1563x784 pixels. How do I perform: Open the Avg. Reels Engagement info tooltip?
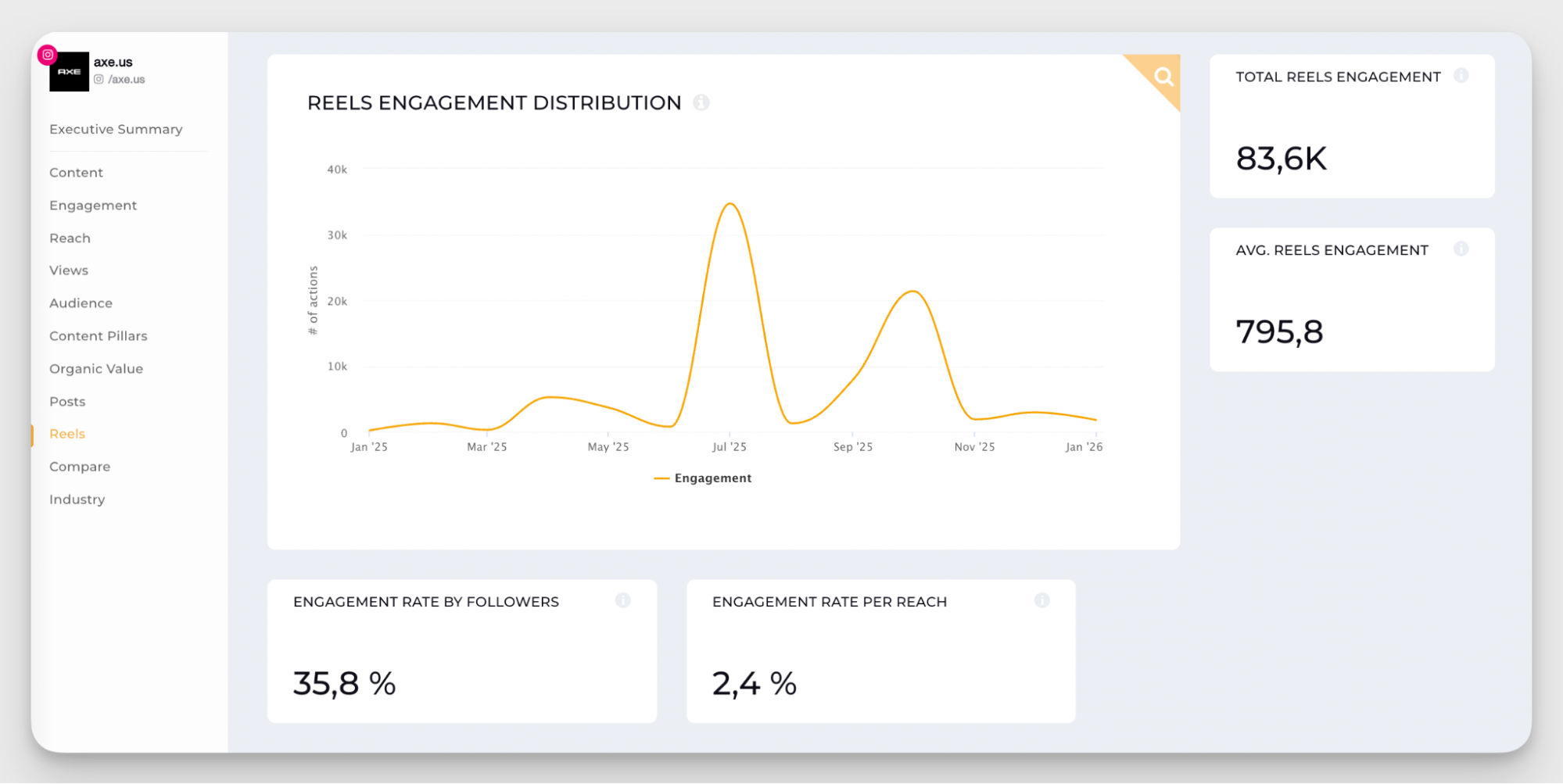pyautogui.click(x=1461, y=249)
